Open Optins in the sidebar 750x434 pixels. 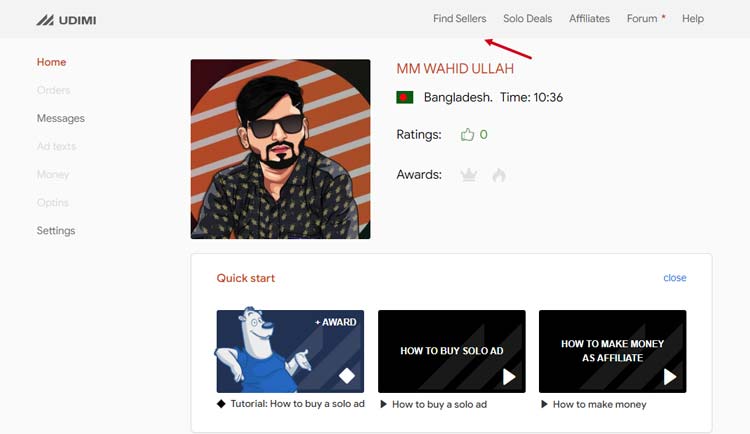point(53,202)
